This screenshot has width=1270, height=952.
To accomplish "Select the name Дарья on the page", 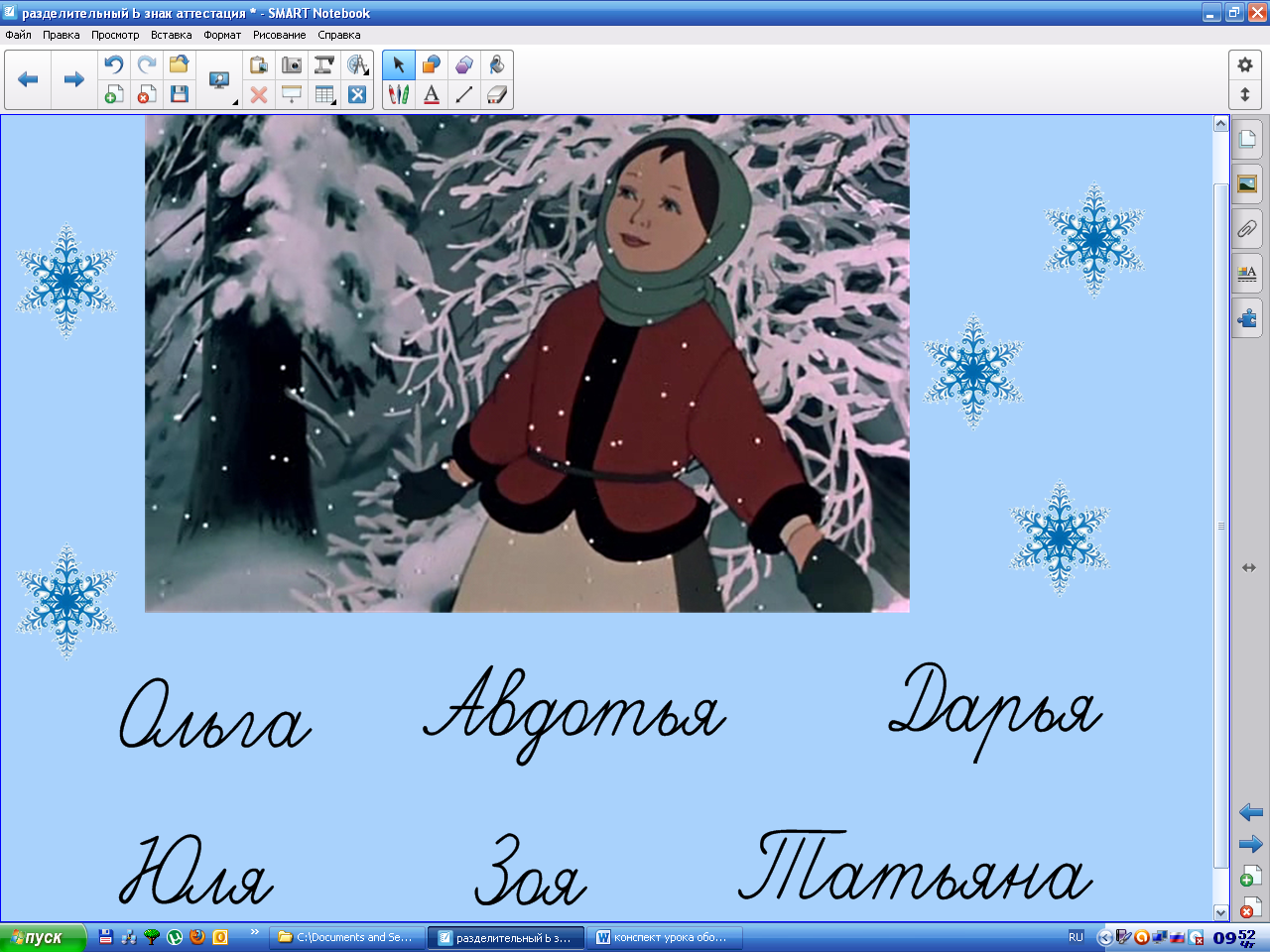I will pos(994,712).
